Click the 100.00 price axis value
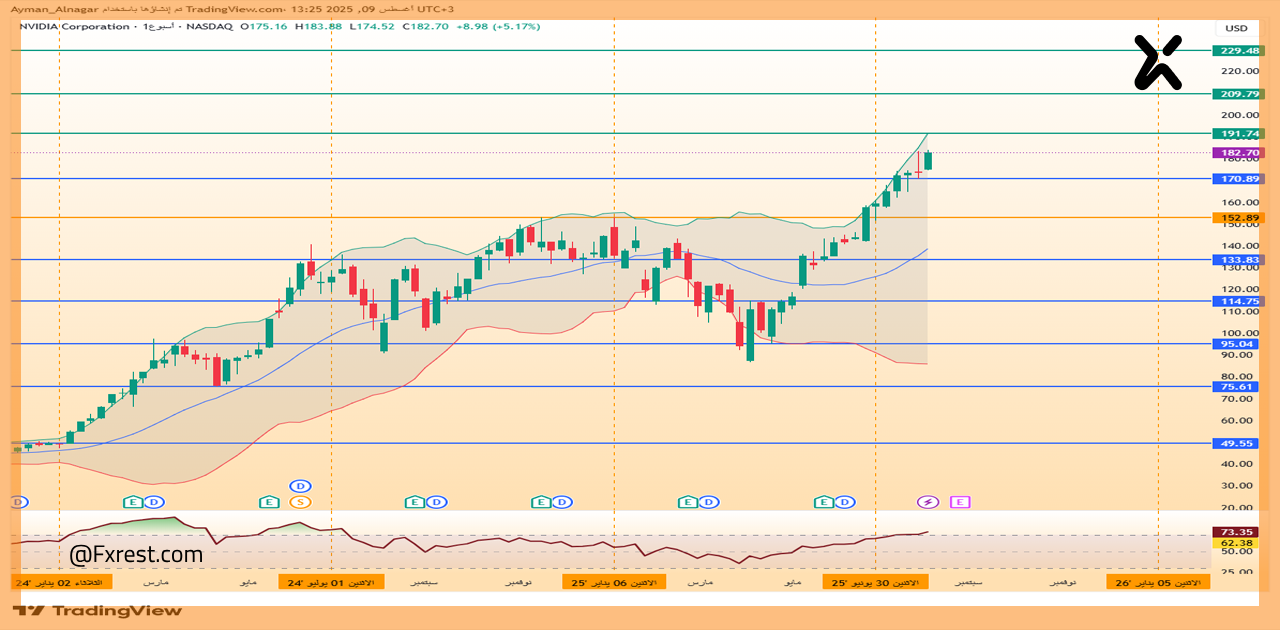This screenshot has width=1280, height=630. (1239, 333)
